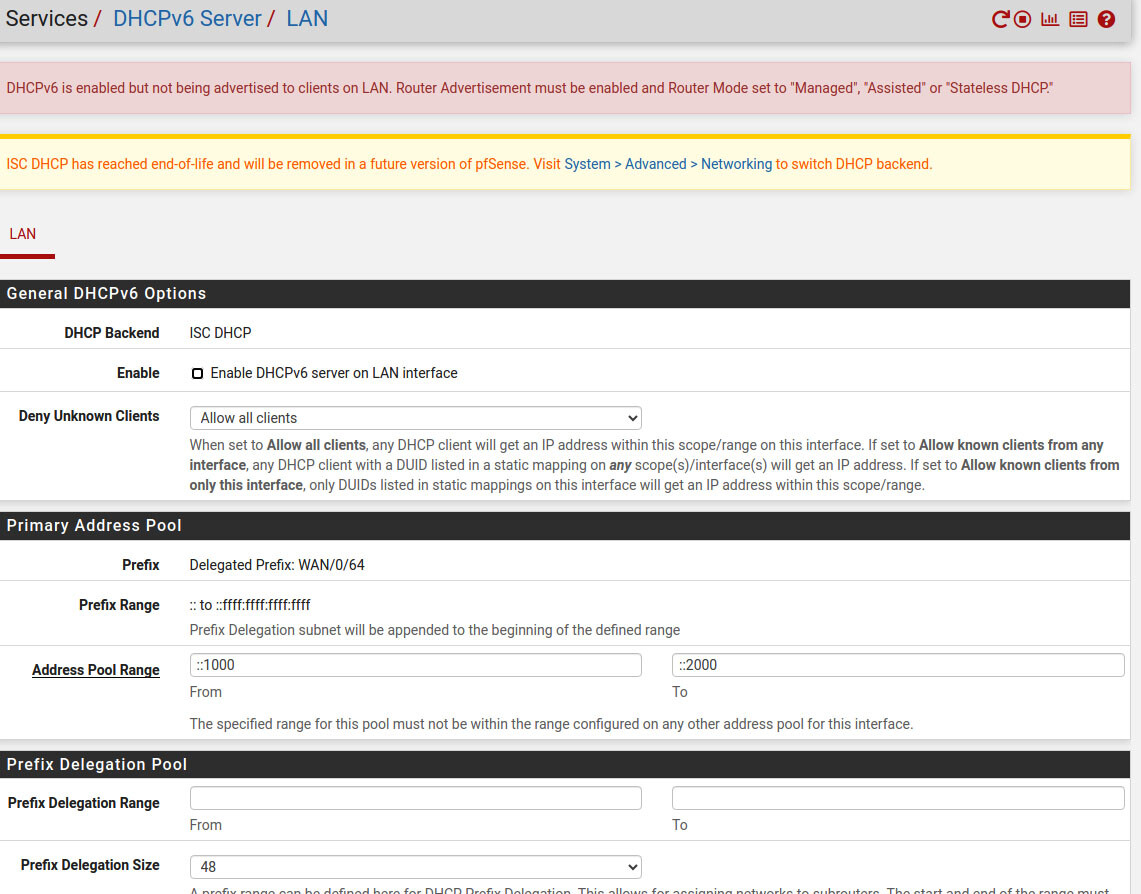
Task: Click the Prefix Delegation Range From field
Action: (x=416, y=798)
